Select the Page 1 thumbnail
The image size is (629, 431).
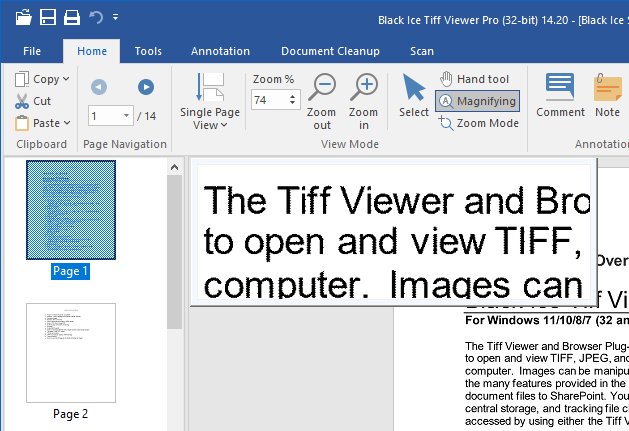click(x=71, y=210)
